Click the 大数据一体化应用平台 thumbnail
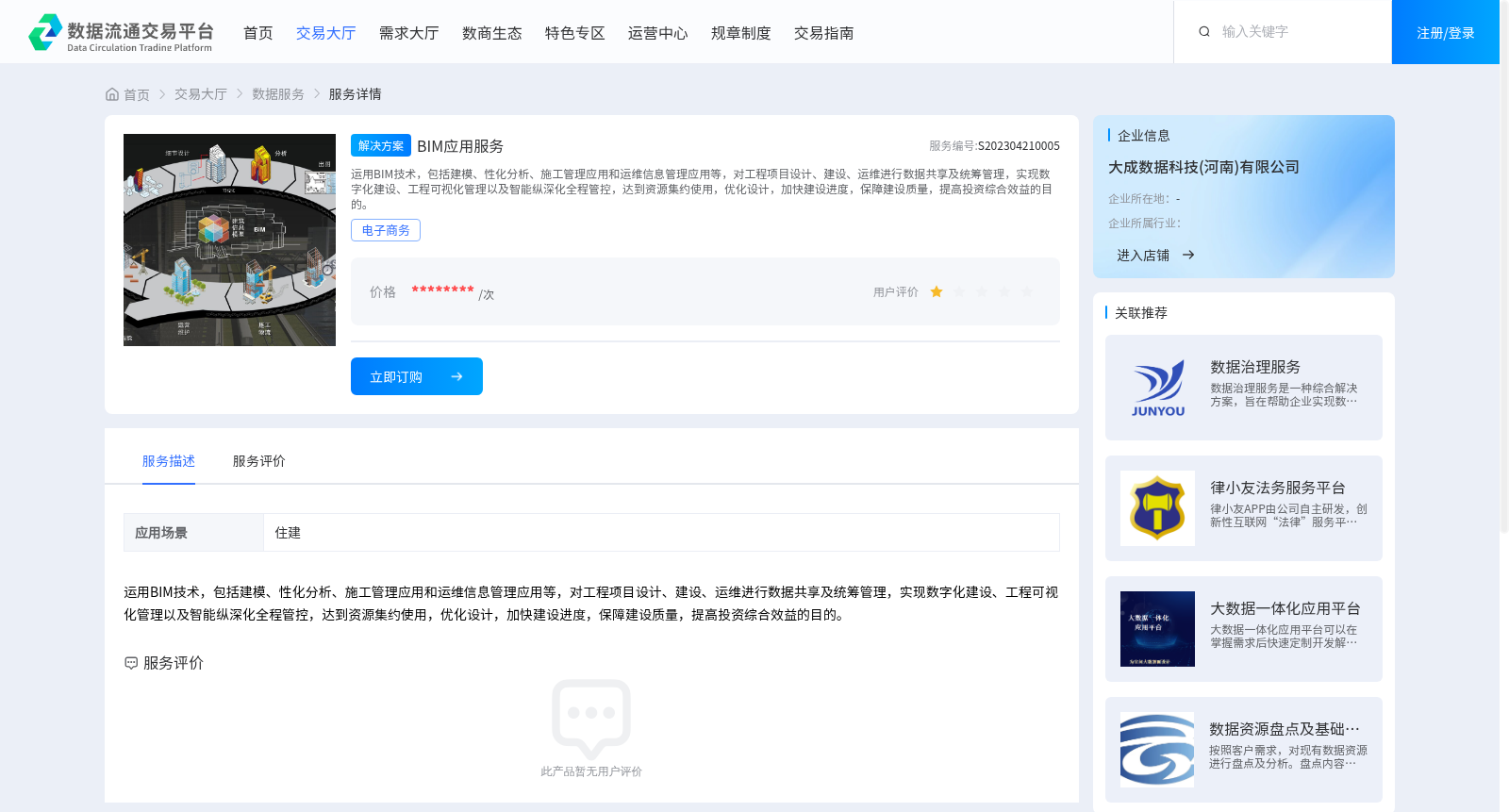The image size is (1509, 812). tap(1157, 629)
